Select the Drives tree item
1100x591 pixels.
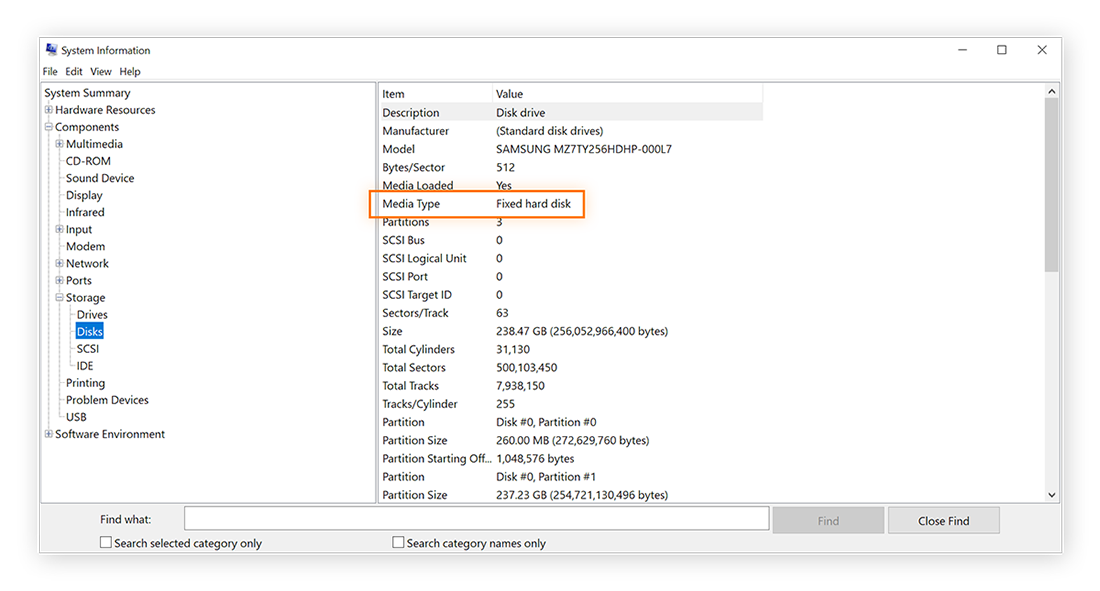pos(91,314)
